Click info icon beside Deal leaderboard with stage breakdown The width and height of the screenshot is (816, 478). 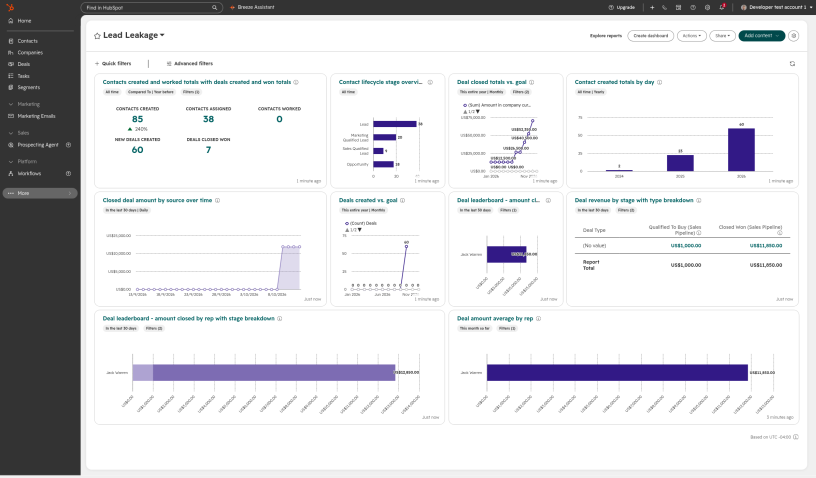click(279, 318)
